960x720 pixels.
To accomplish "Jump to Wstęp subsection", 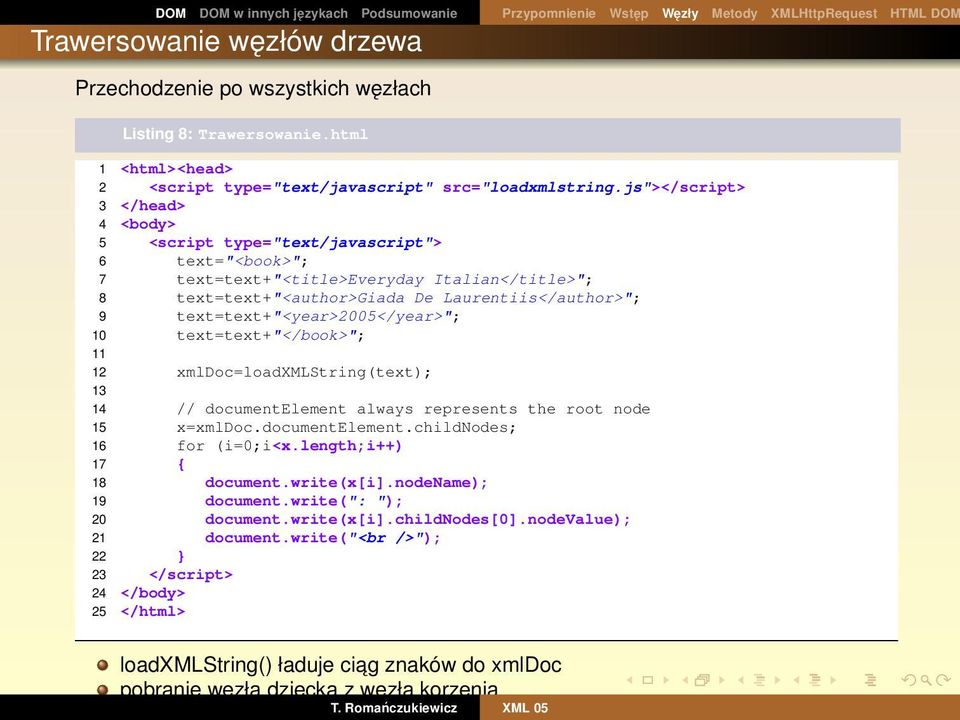I will click(629, 13).
